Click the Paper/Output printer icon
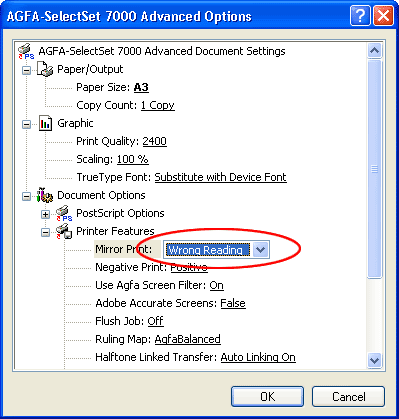Viewport: 399px width, 419px height. (45, 69)
